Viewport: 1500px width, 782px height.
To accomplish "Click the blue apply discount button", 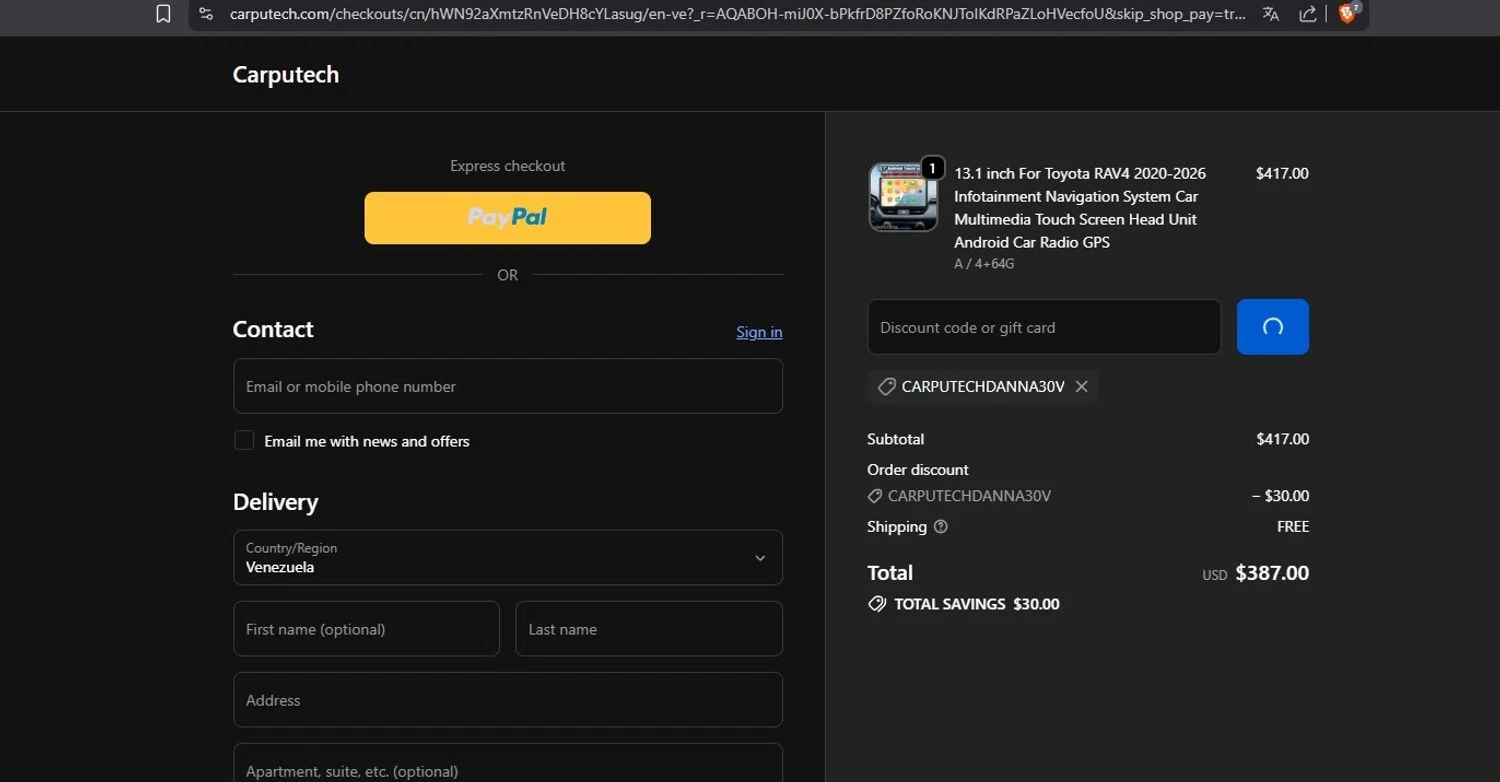I will (1273, 327).
